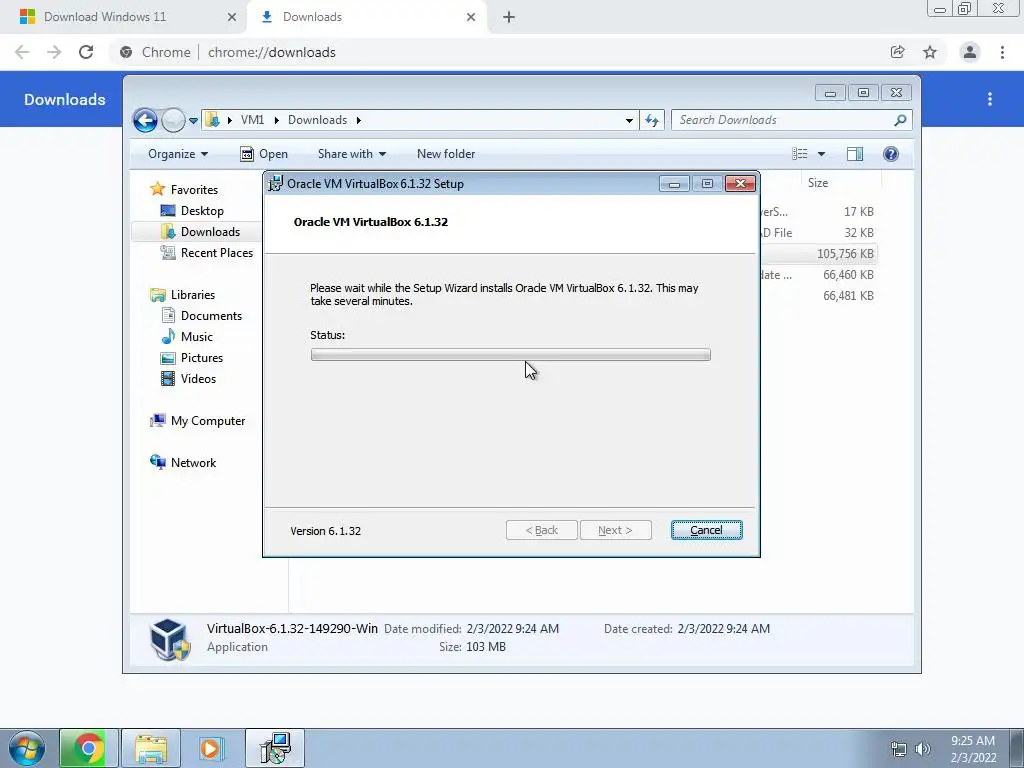Select Recent Places in Favorites
The image size is (1024, 768).
(x=216, y=253)
